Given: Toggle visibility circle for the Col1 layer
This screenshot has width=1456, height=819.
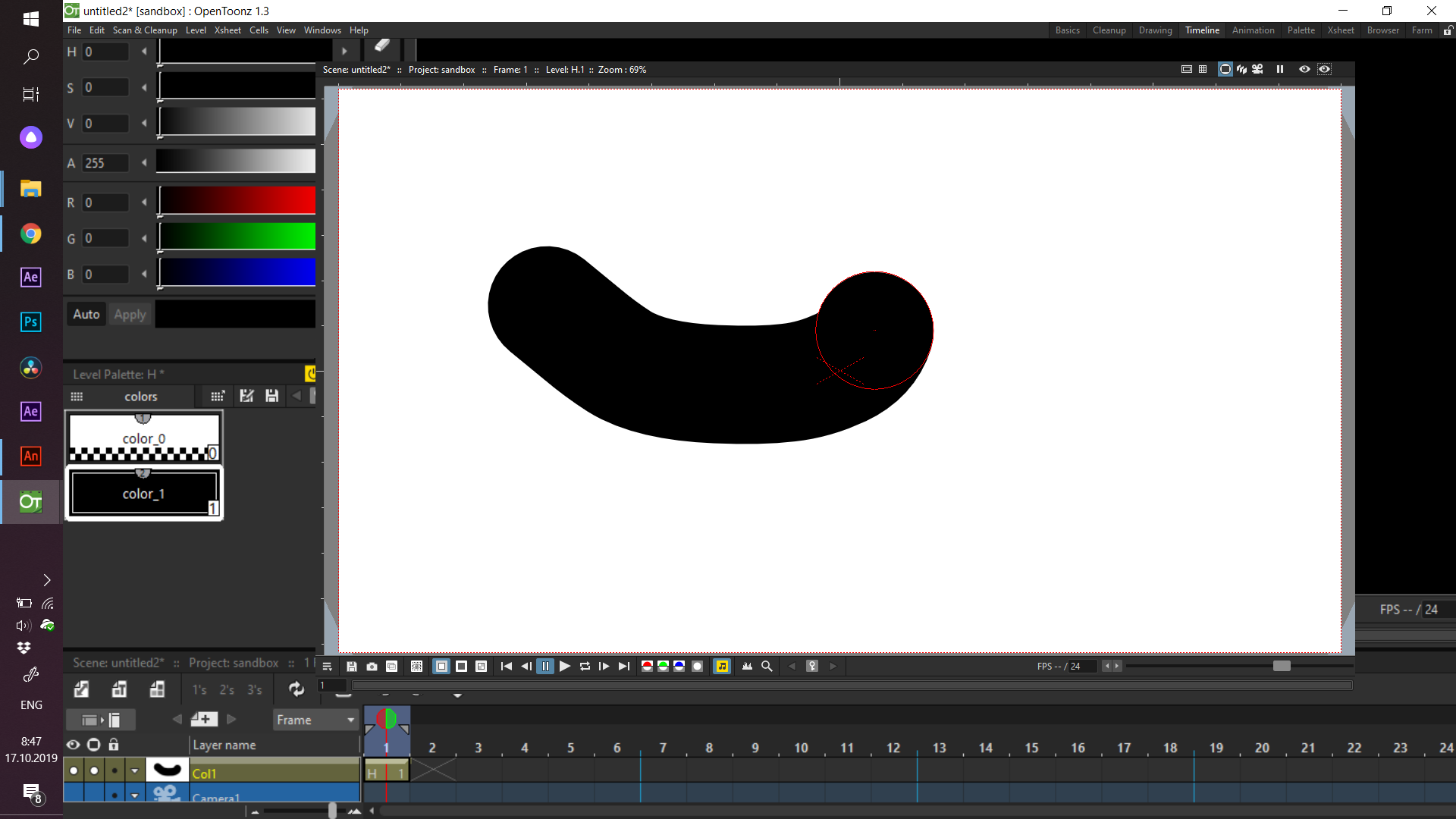Looking at the screenshot, I should click(74, 770).
